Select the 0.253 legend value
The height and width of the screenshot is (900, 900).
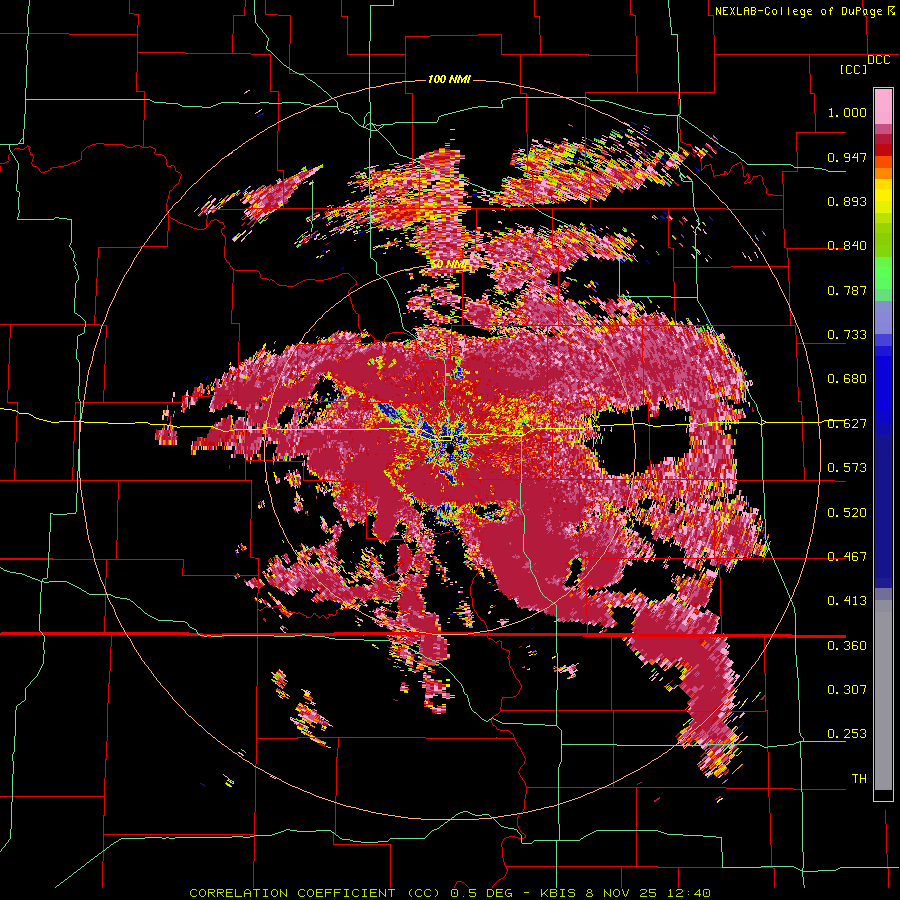click(x=847, y=734)
